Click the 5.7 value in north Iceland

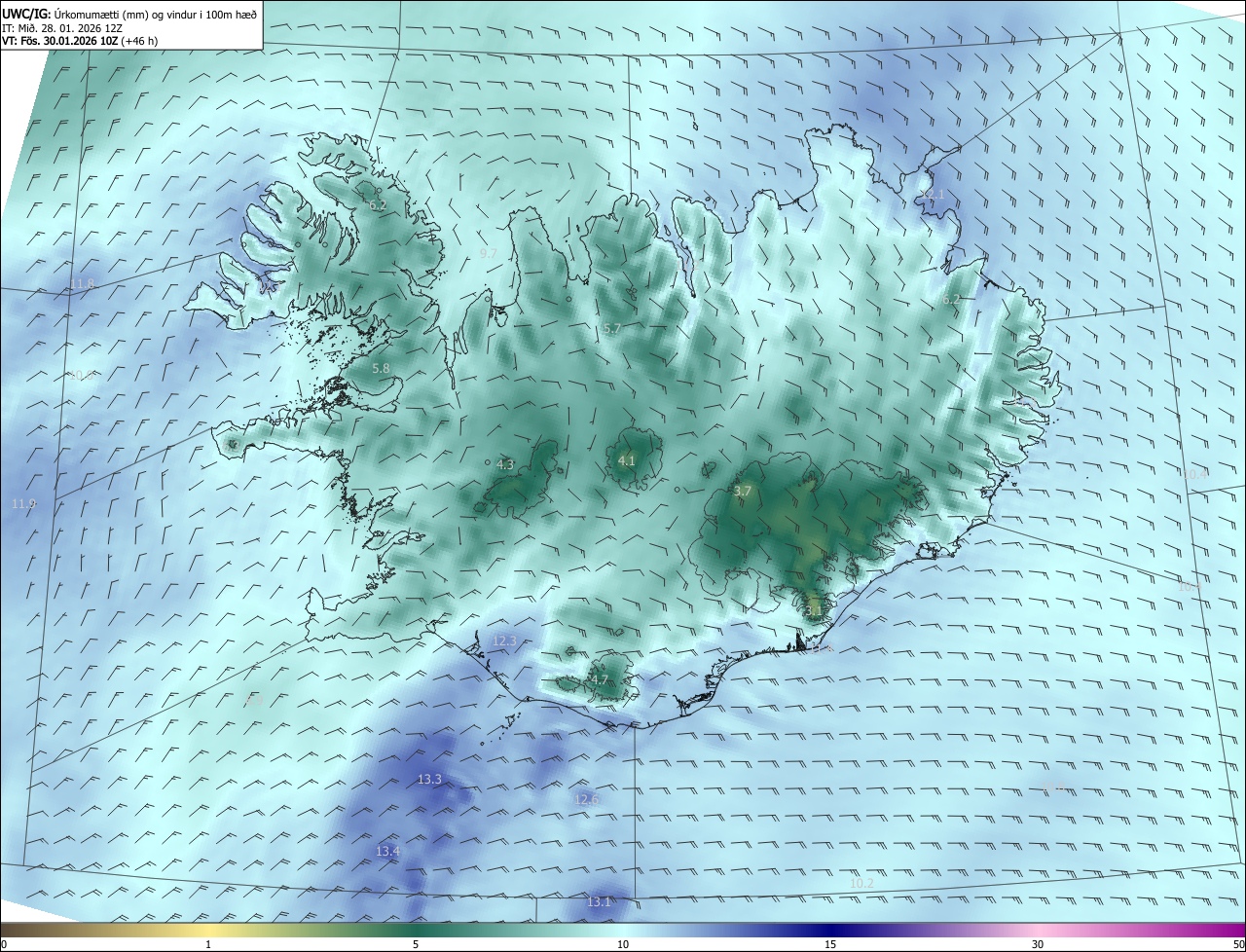611,329
